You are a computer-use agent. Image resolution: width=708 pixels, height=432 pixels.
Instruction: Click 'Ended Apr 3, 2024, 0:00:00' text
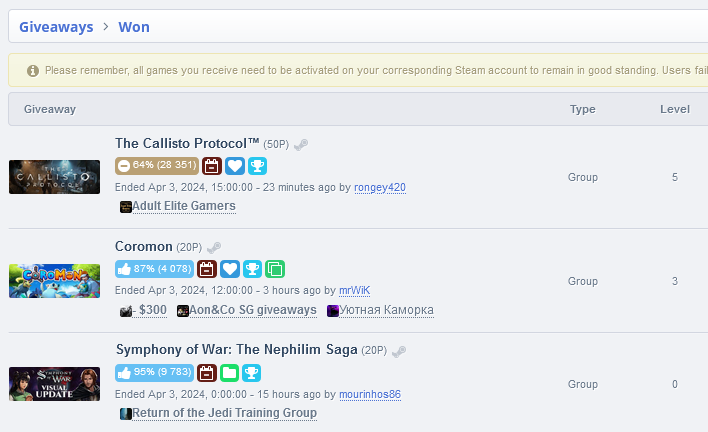pyautogui.click(x=181, y=394)
